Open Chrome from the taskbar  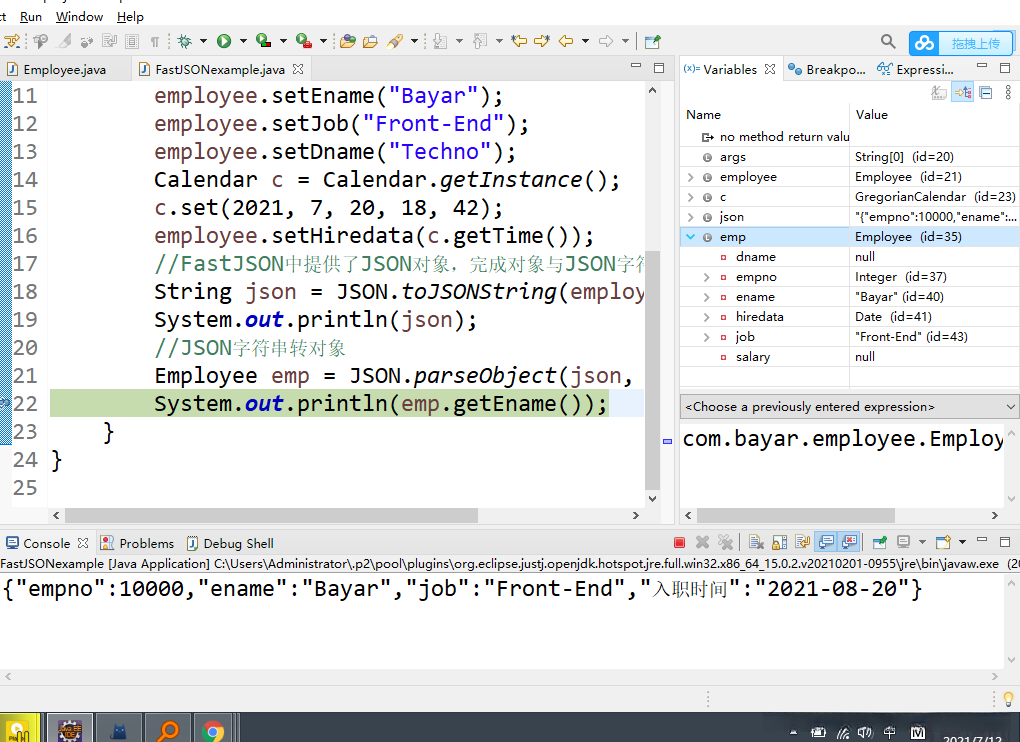212,730
